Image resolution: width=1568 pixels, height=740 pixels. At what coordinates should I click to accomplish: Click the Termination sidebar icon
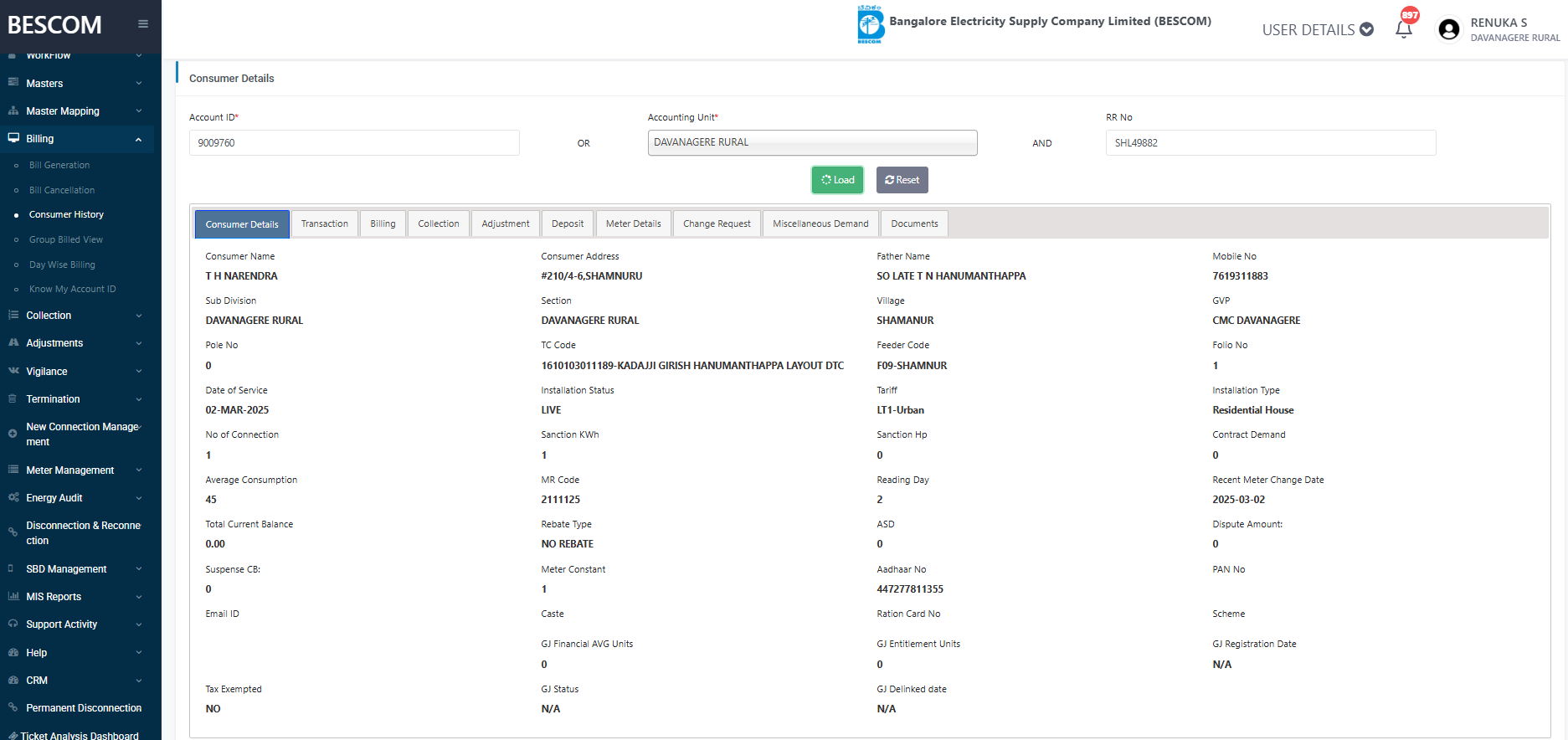[13, 398]
